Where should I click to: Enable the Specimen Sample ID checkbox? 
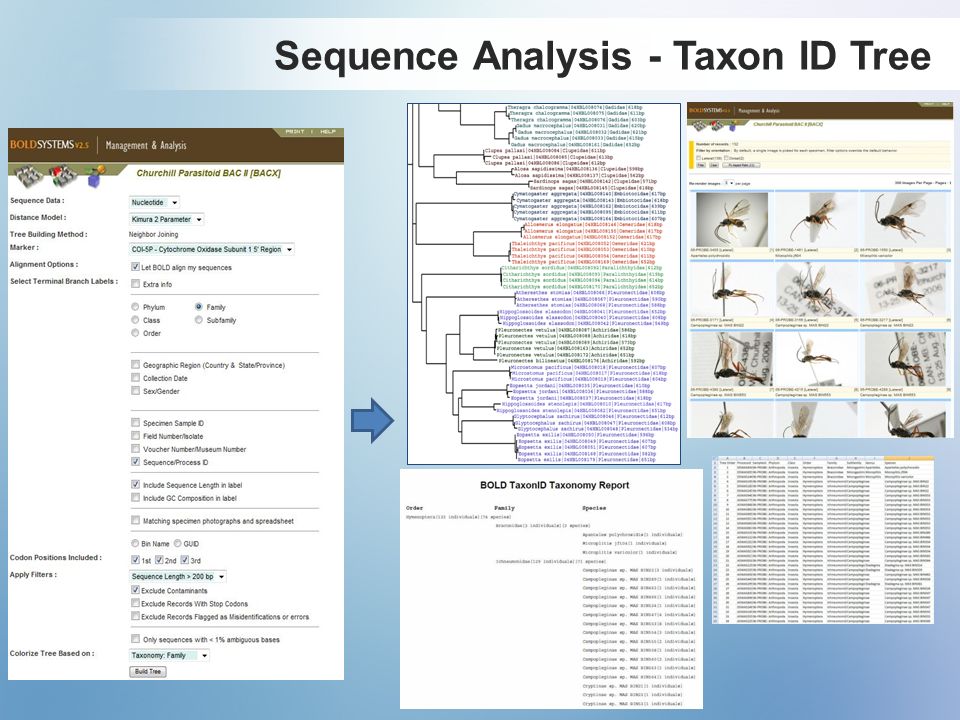pyautogui.click(x=135, y=422)
